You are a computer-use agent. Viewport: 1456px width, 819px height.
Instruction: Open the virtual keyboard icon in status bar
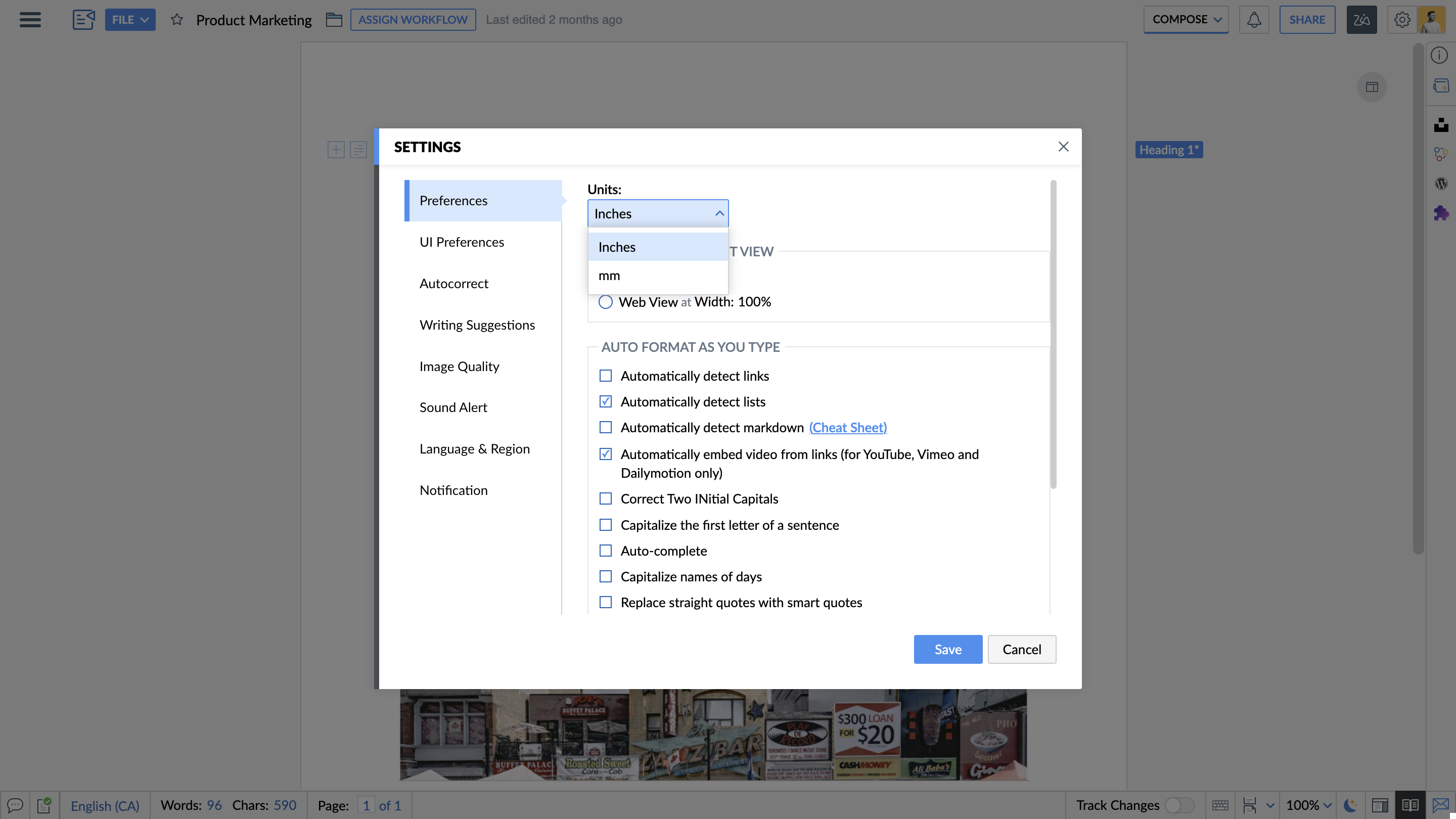1220,805
